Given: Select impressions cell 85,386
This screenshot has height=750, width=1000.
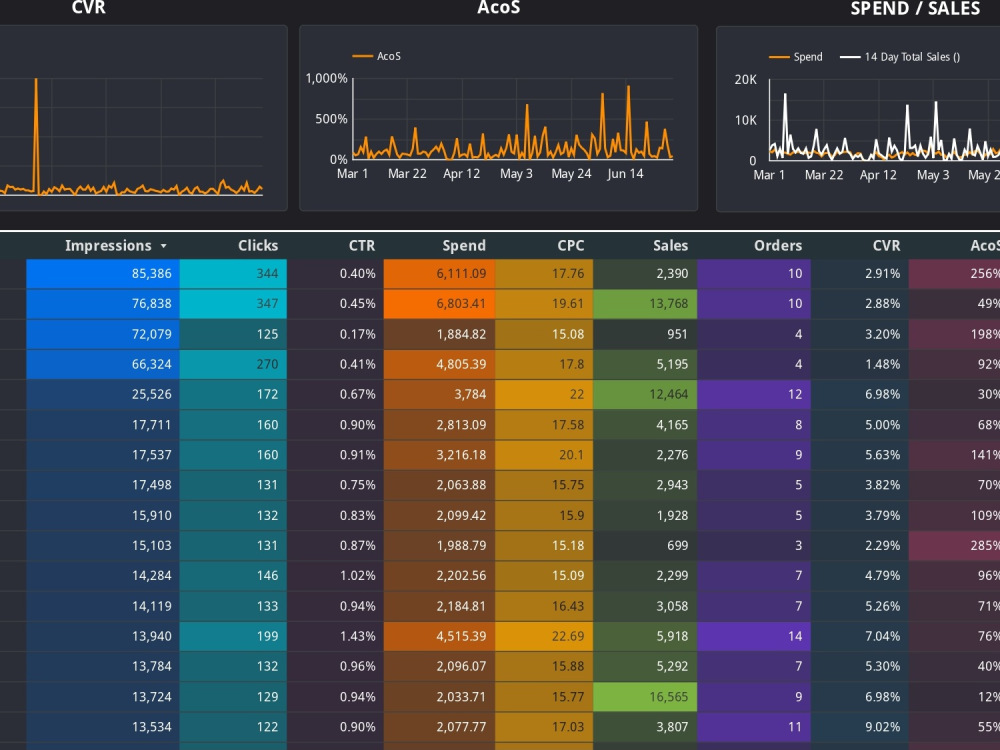Looking at the screenshot, I should pyautogui.click(x=103, y=274).
